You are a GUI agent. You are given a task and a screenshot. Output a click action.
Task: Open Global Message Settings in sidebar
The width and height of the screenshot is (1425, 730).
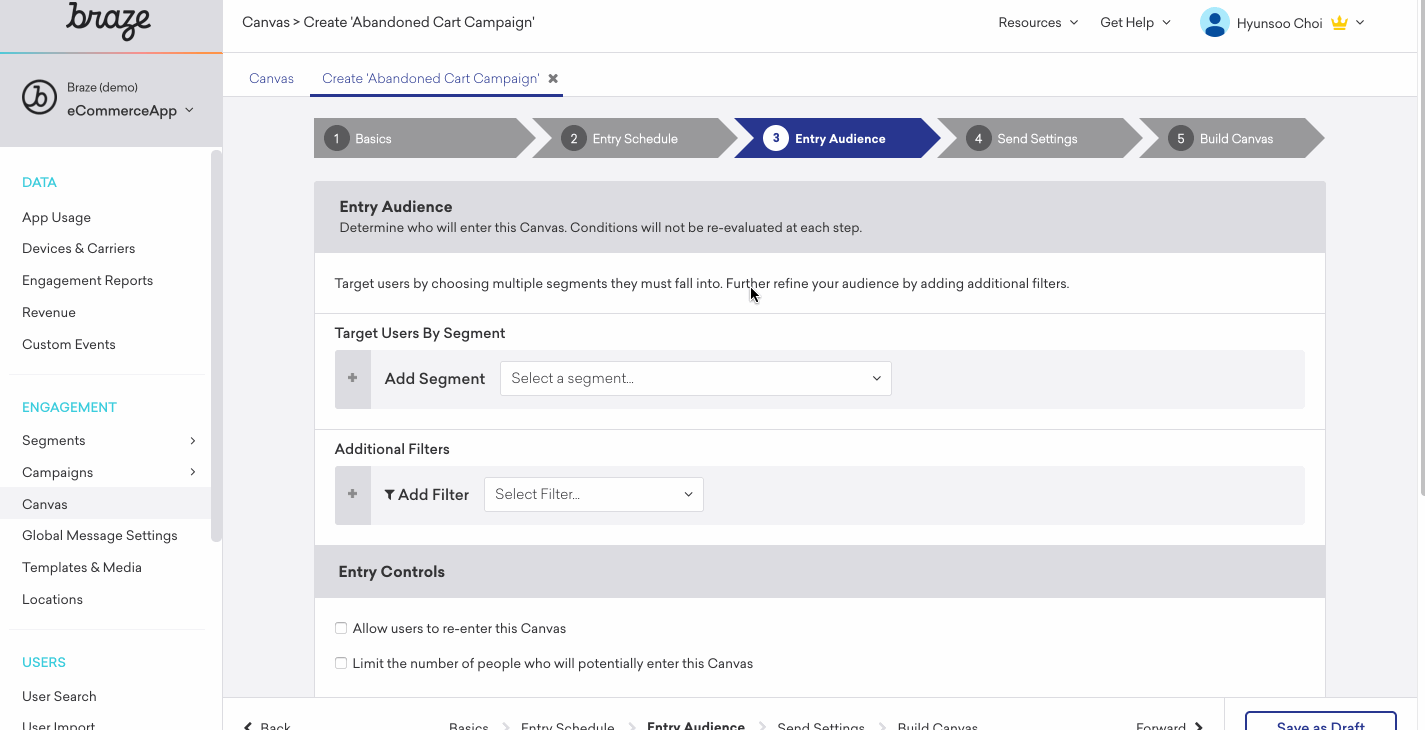[100, 535]
